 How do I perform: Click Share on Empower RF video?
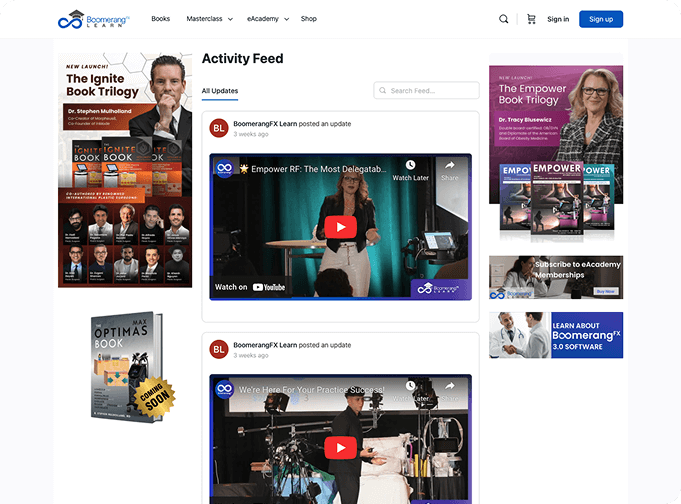click(x=450, y=171)
